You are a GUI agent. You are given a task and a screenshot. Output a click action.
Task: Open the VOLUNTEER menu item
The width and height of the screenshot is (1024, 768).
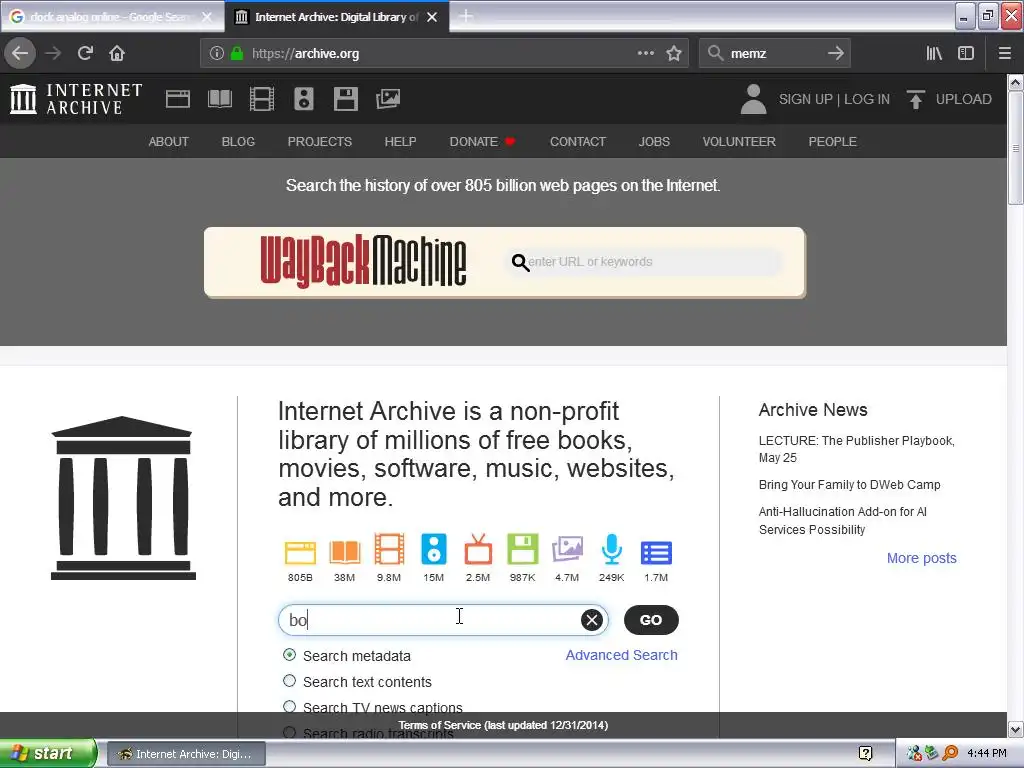[739, 141]
